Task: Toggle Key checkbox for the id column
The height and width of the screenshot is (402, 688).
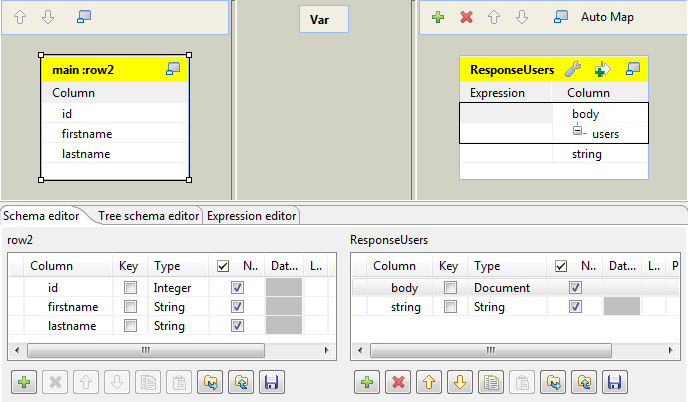Action: click(x=130, y=288)
